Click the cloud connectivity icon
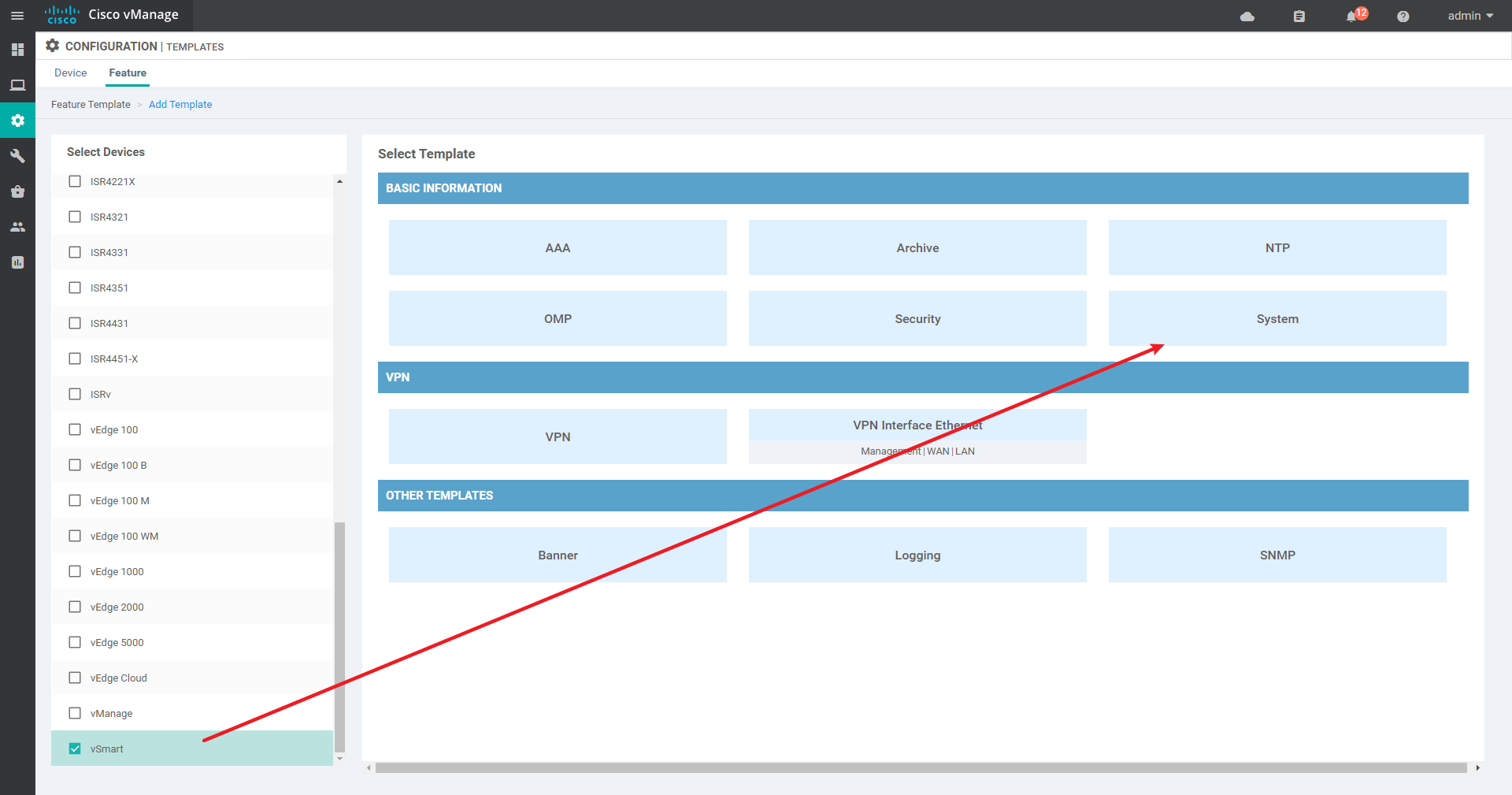Screen dimensions: 1512x795 pos(1247,16)
